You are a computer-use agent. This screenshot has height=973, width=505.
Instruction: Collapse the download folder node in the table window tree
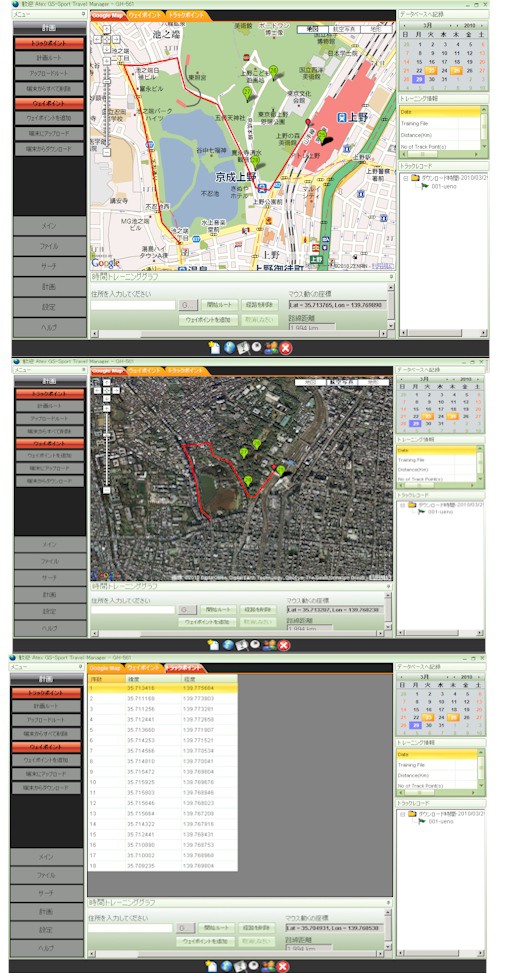[x=403, y=813]
